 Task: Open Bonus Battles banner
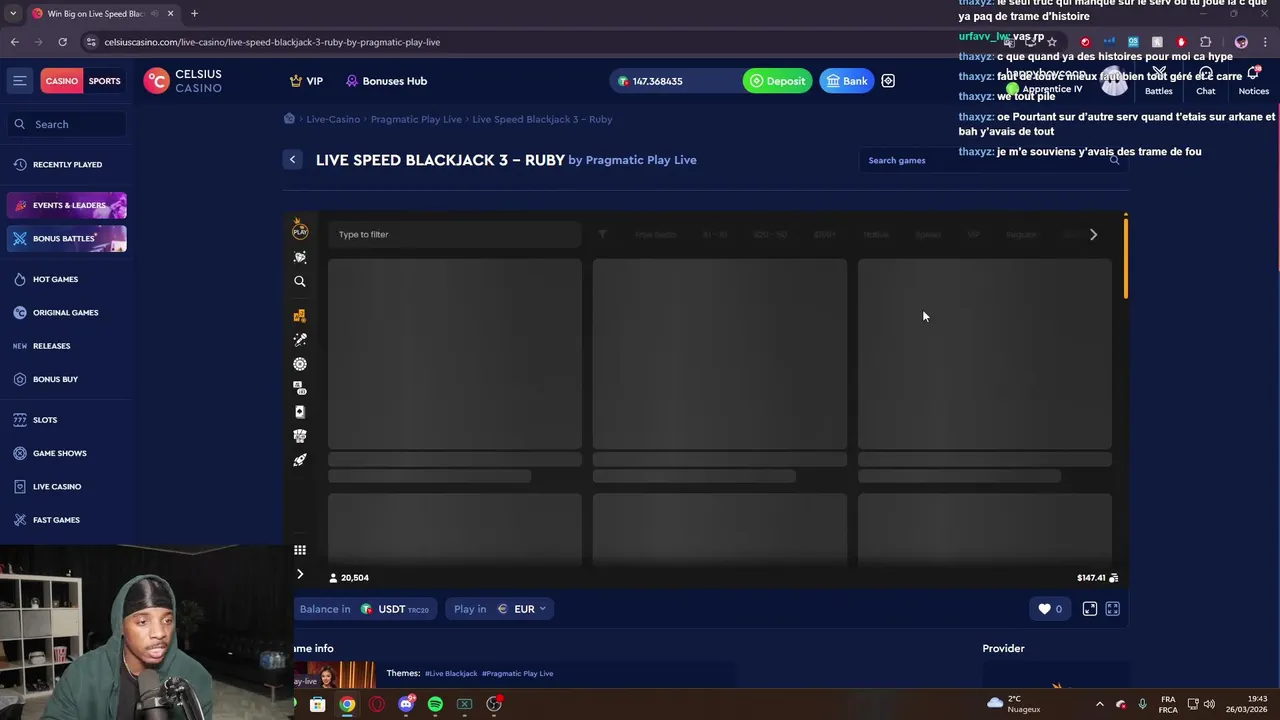pos(67,239)
